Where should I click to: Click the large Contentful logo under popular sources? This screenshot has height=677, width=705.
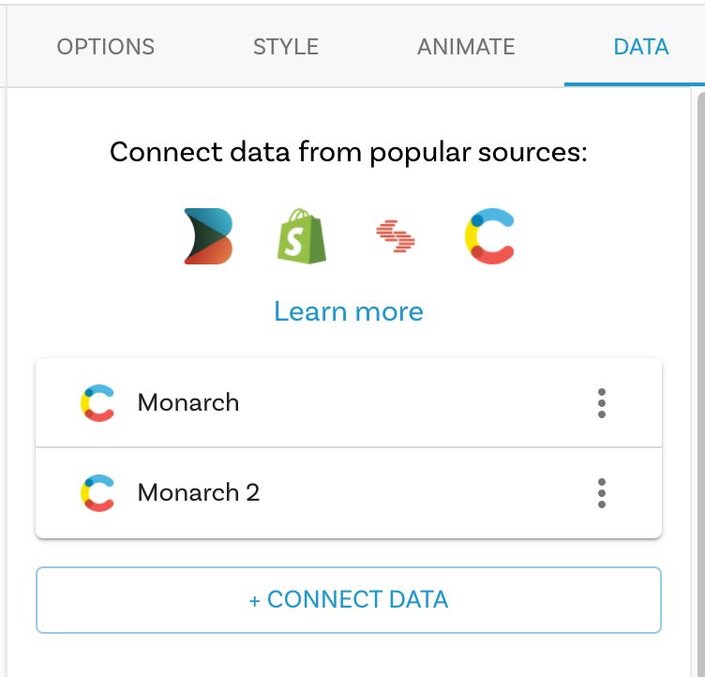coord(489,236)
